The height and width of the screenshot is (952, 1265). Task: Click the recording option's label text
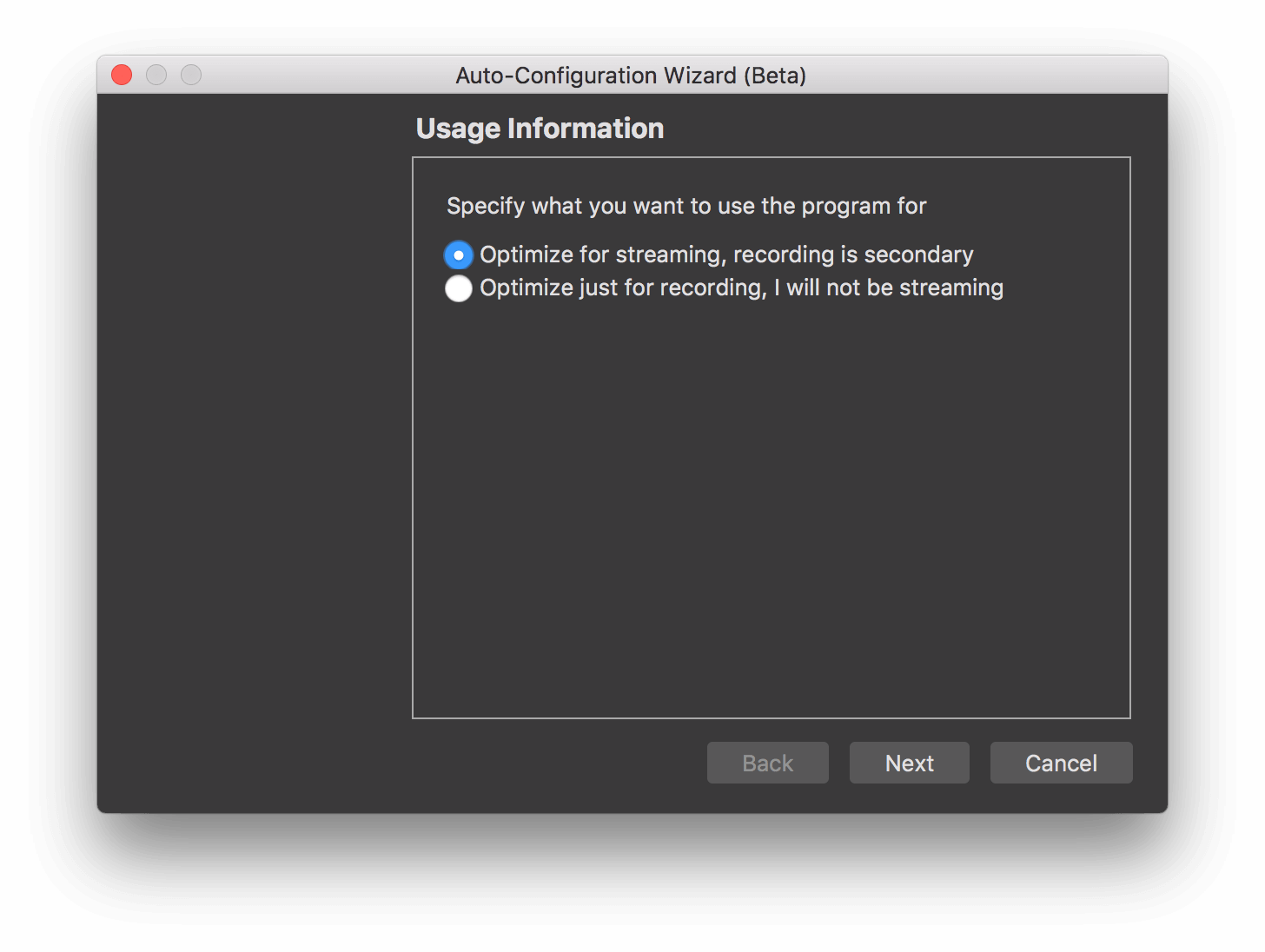coord(742,288)
